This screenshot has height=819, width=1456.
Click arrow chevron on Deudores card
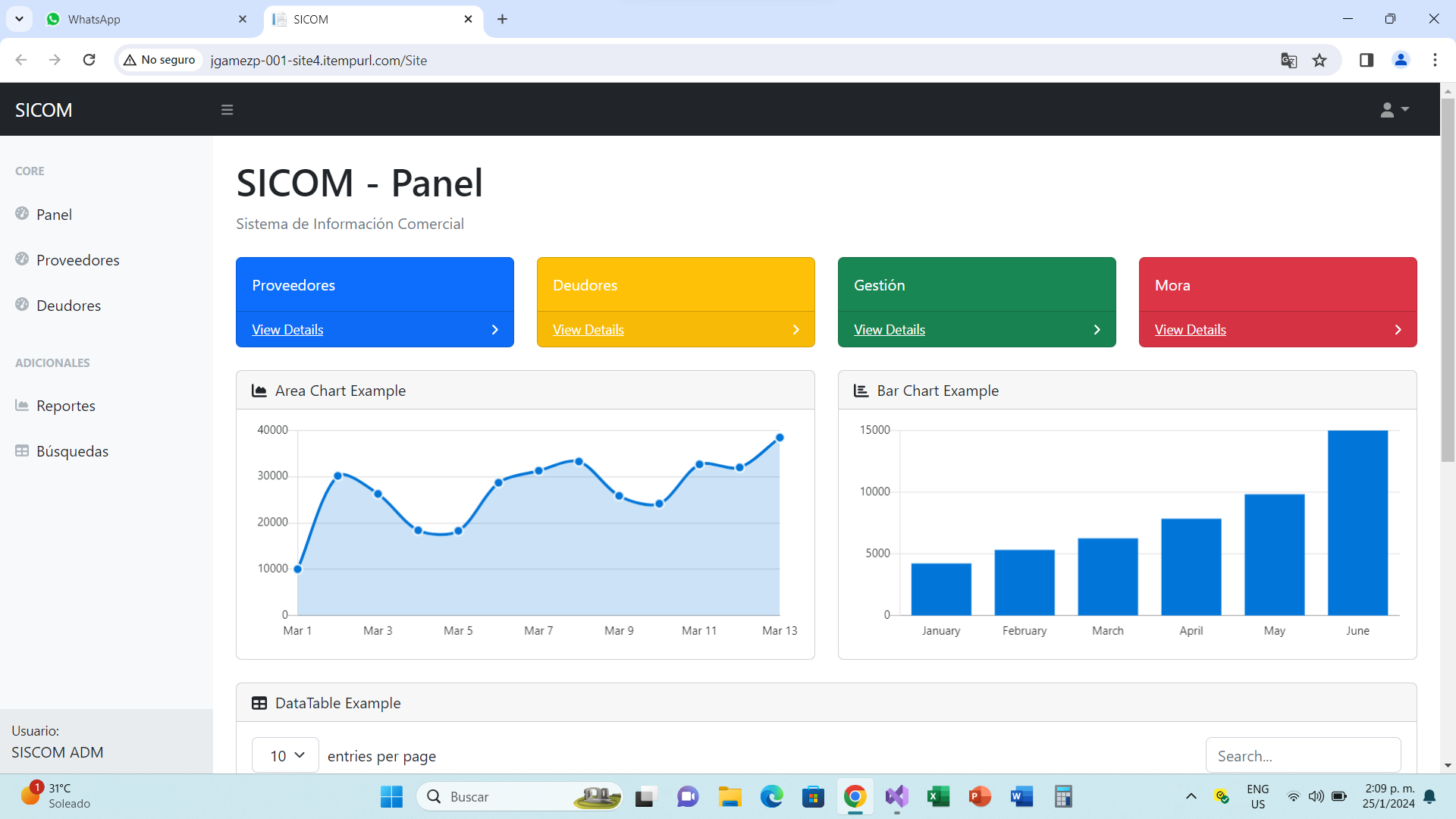click(795, 330)
